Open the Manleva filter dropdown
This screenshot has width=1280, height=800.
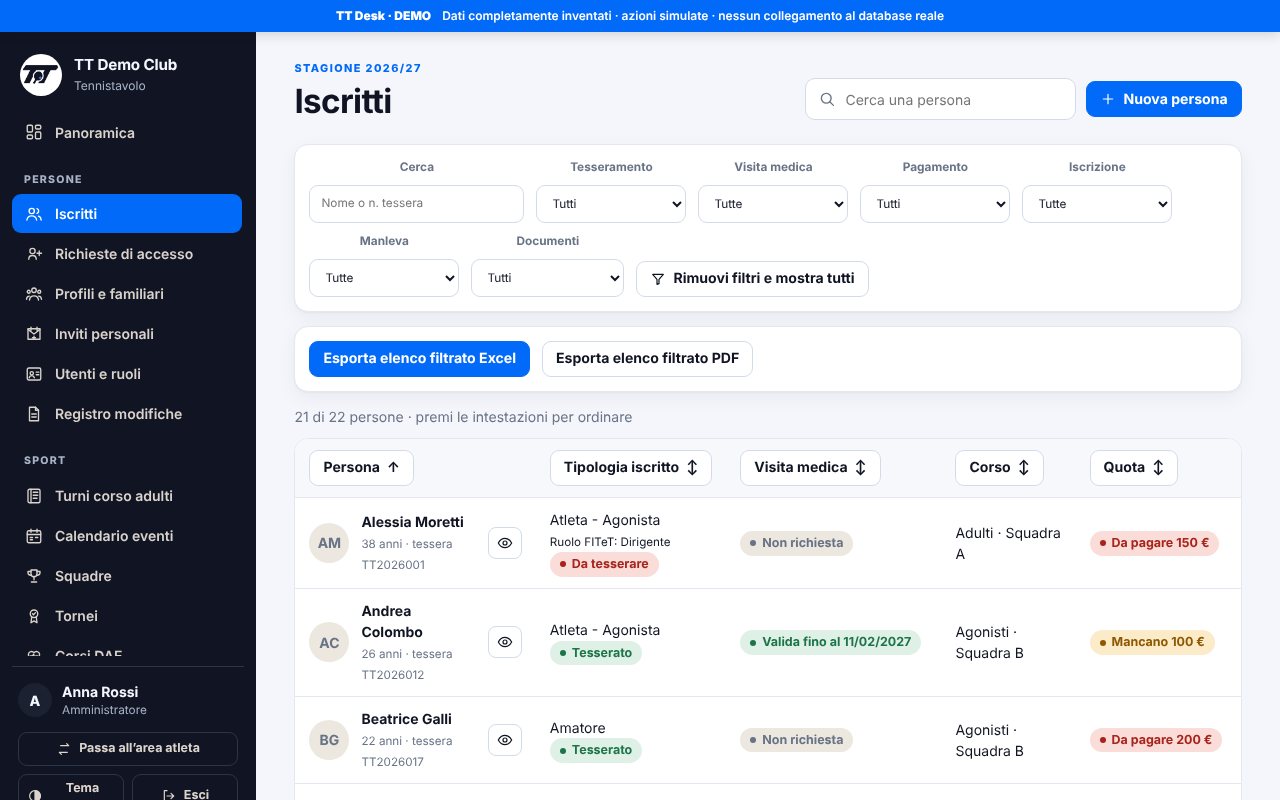pyautogui.click(x=384, y=278)
